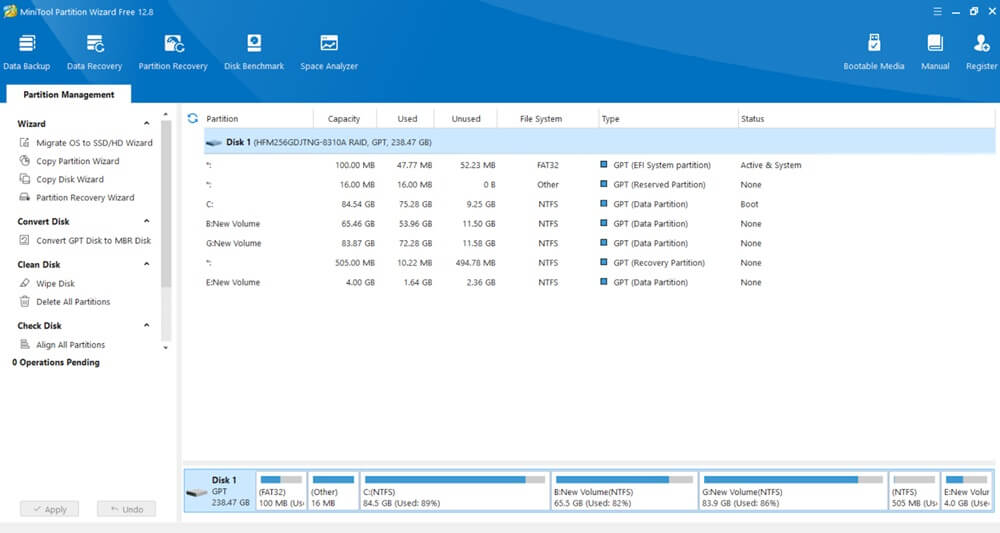This screenshot has width=1000, height=533.
Task: Click the Apply button
Action: tap(49, 509)
